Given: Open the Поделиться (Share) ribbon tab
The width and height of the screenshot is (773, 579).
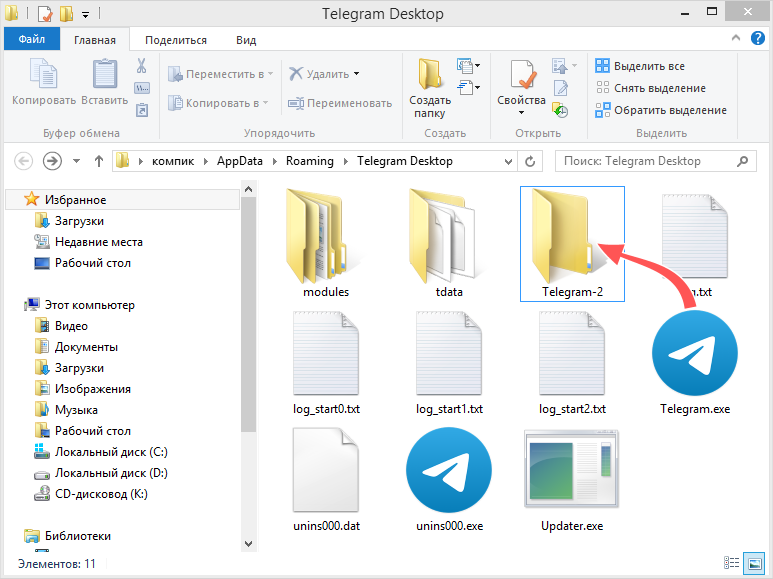Looking at the screenshot, I should pyautogui.click(x=176, y=40).
